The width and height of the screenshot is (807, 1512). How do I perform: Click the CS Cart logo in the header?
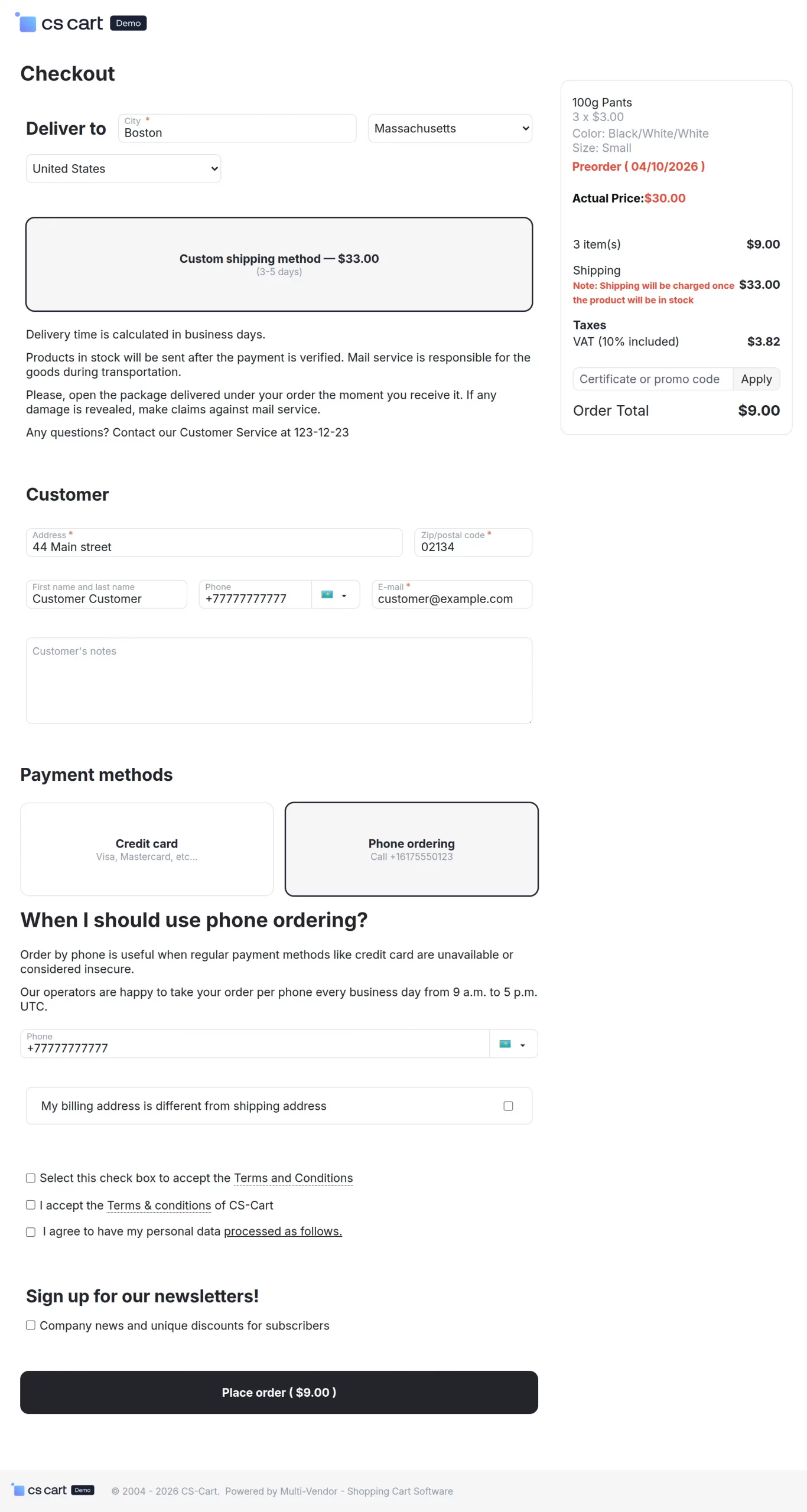[59, 22]
